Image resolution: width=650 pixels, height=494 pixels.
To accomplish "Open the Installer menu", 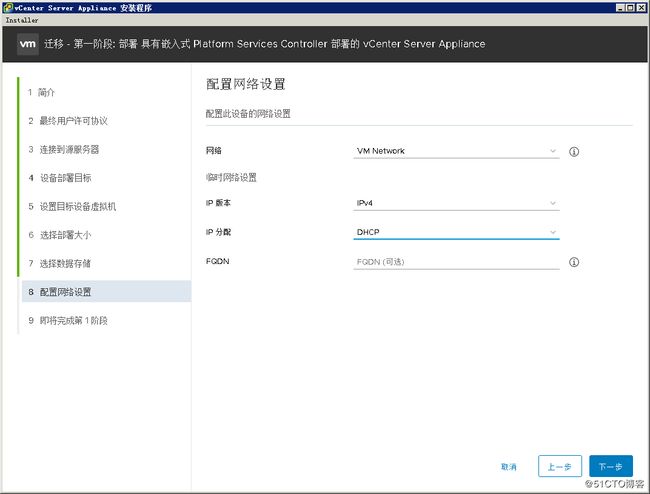I will (22, 20).
